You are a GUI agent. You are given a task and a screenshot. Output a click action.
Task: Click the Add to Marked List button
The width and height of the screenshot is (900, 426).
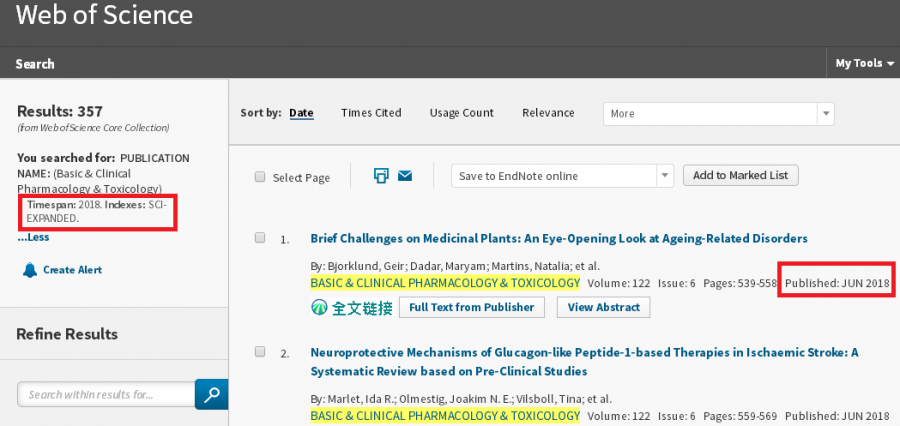click(x=740, y=176)
